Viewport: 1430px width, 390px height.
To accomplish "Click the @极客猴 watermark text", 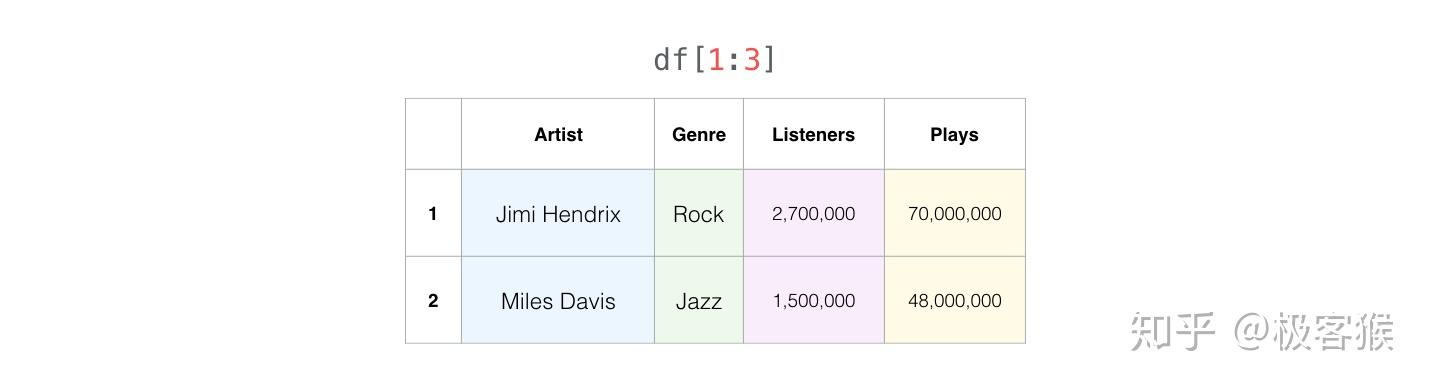I will tap(1313, 331).
